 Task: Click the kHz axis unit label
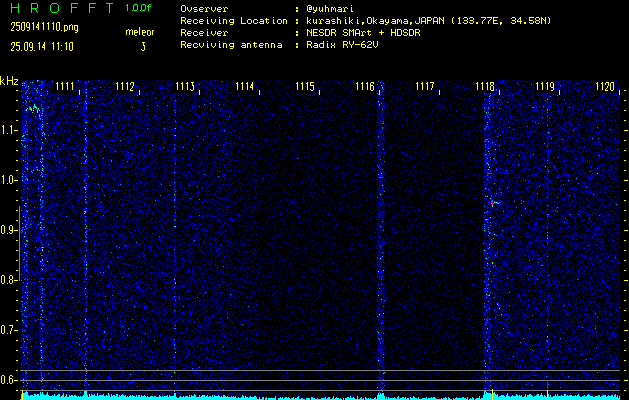(9, 81)
